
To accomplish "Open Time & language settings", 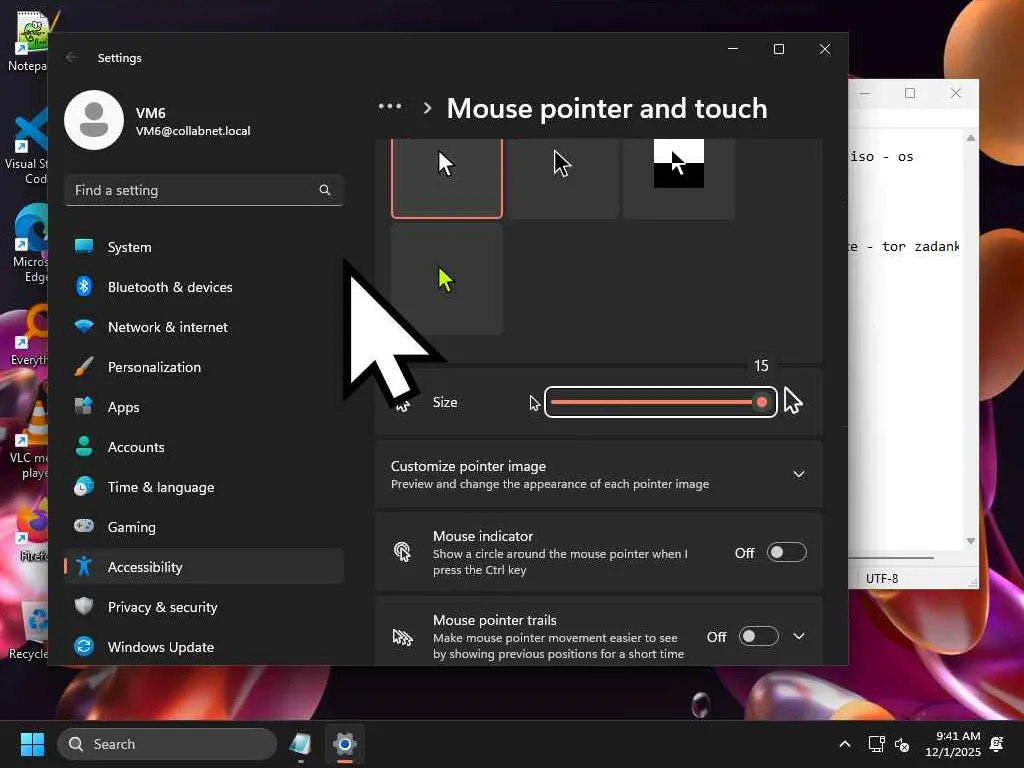I will [x=204, y=487].
